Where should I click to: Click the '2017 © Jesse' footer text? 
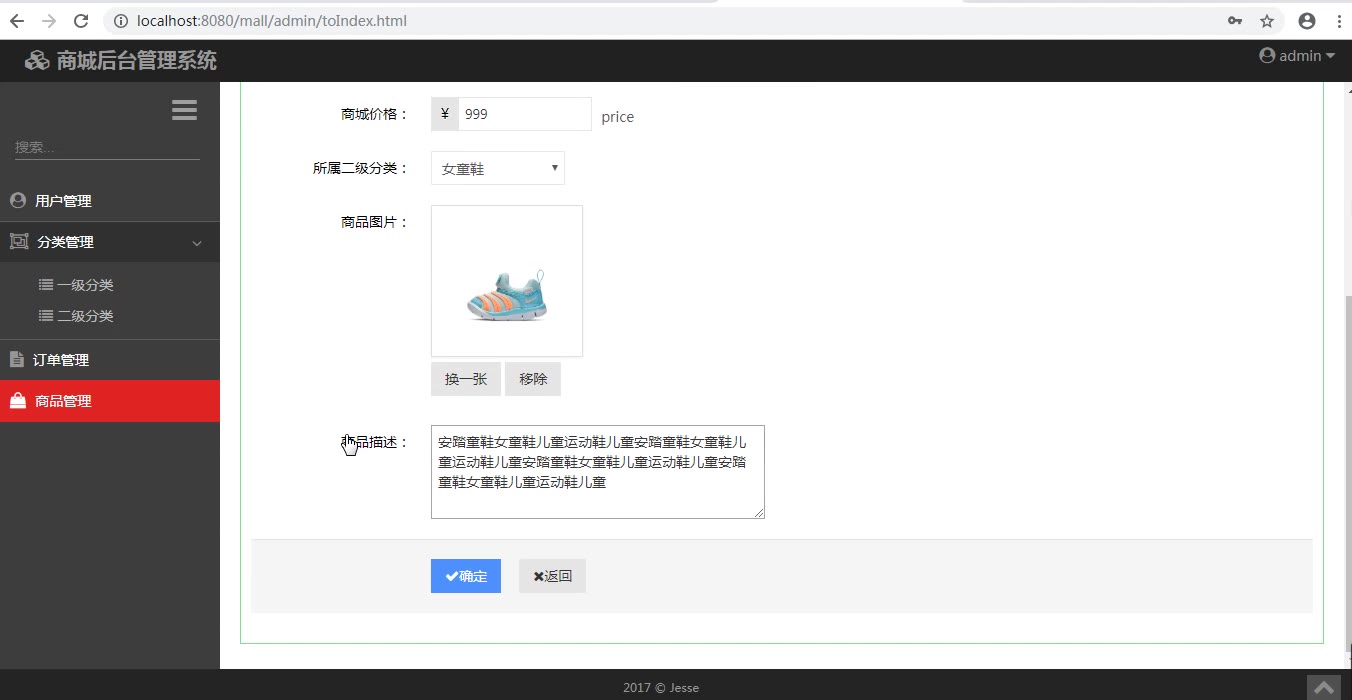point(661,687)
